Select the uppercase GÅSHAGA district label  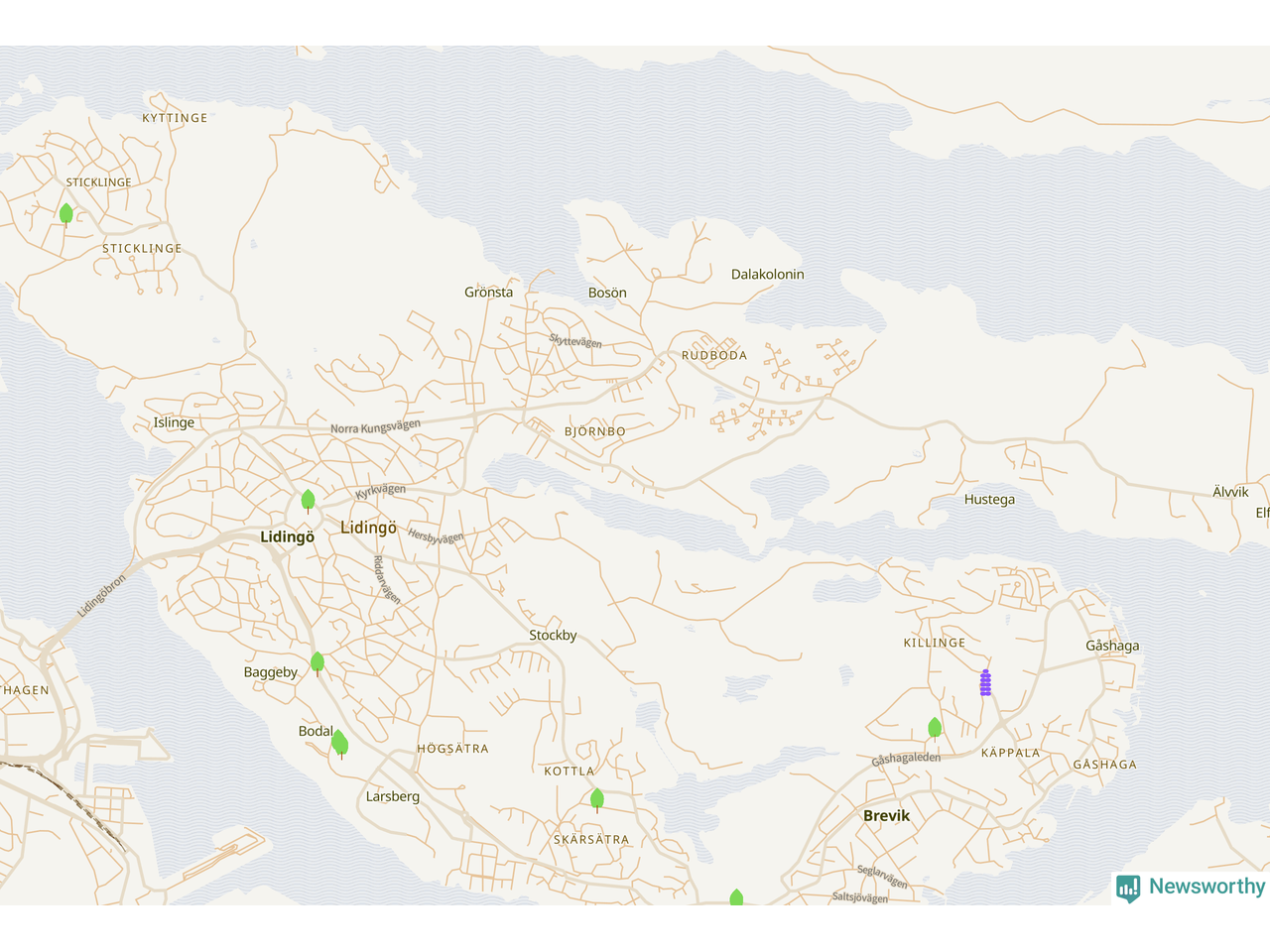(1105, 765)
